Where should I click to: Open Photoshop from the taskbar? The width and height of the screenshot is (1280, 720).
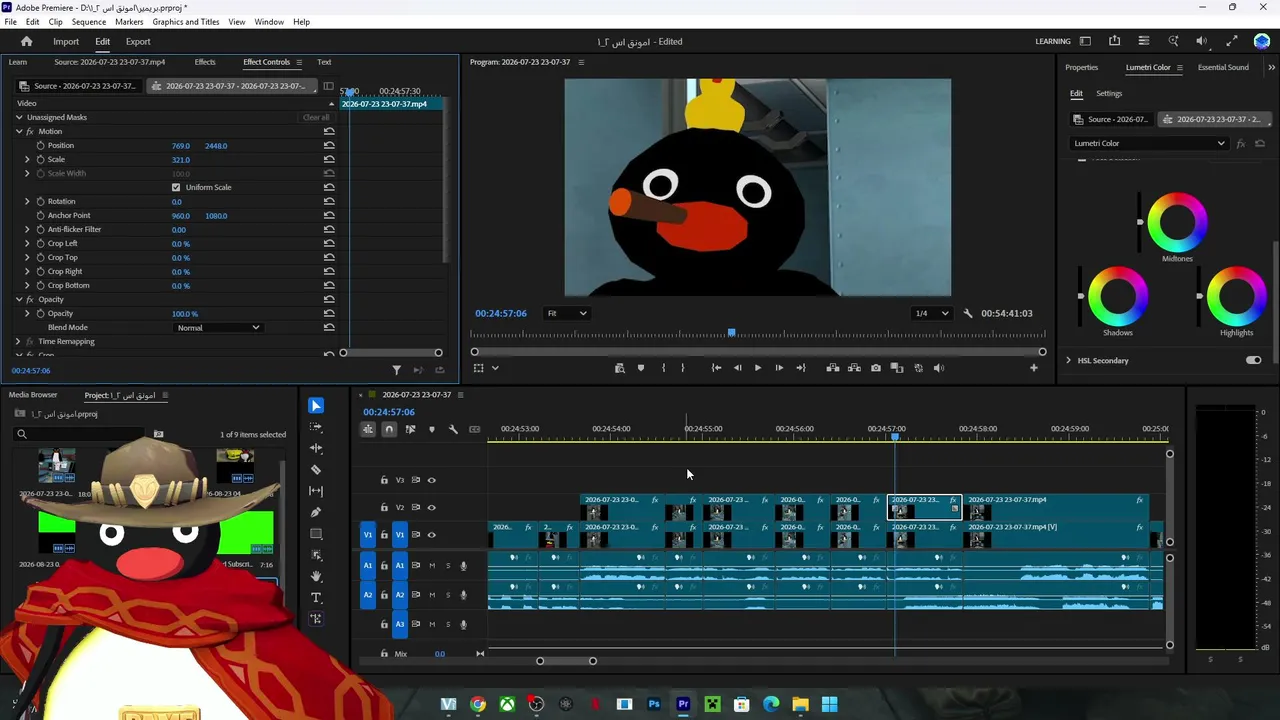point(654,704)
